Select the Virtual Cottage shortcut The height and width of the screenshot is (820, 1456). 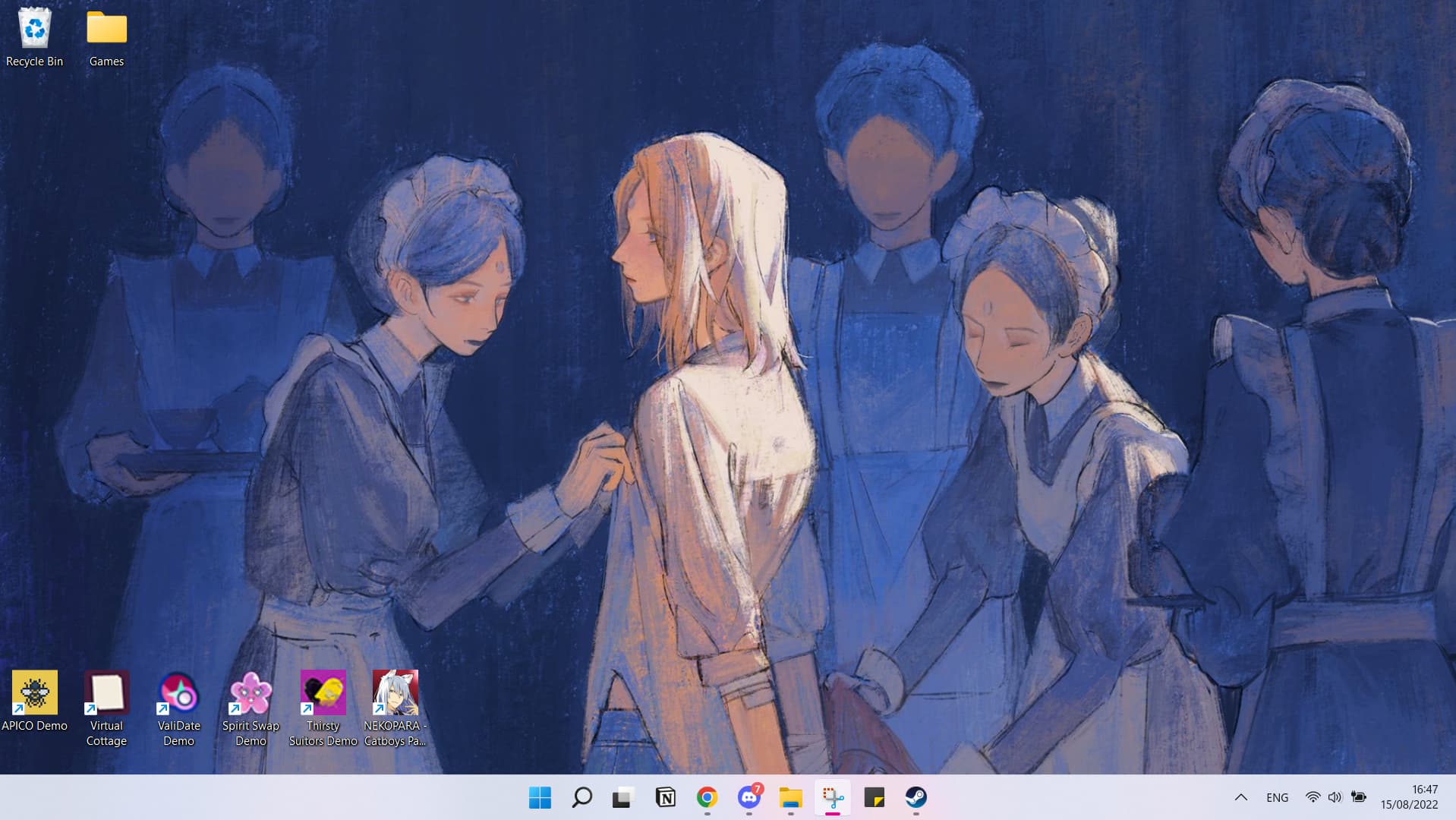tap(106, 709)
